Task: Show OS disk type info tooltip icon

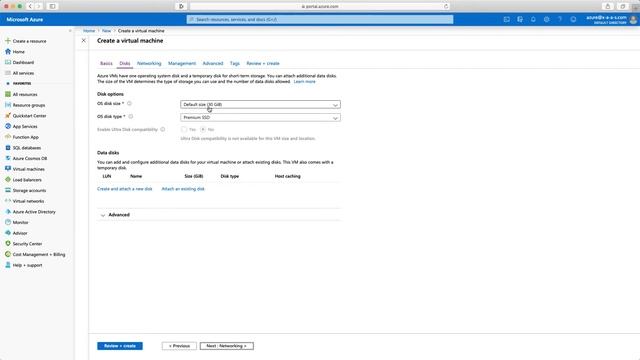Action: [131, 116]
